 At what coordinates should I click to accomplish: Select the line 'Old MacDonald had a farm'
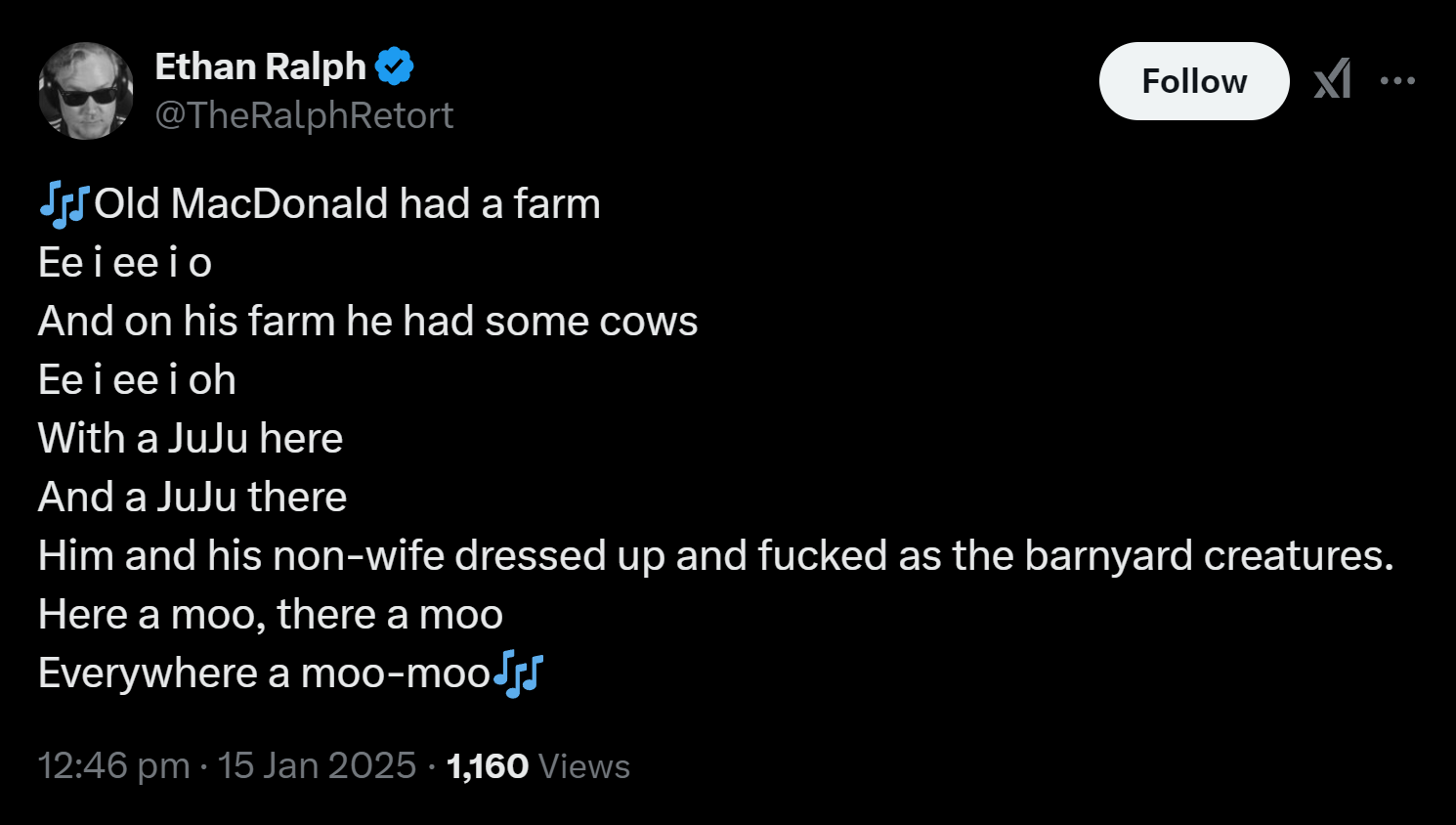click(x=347, y=204)
